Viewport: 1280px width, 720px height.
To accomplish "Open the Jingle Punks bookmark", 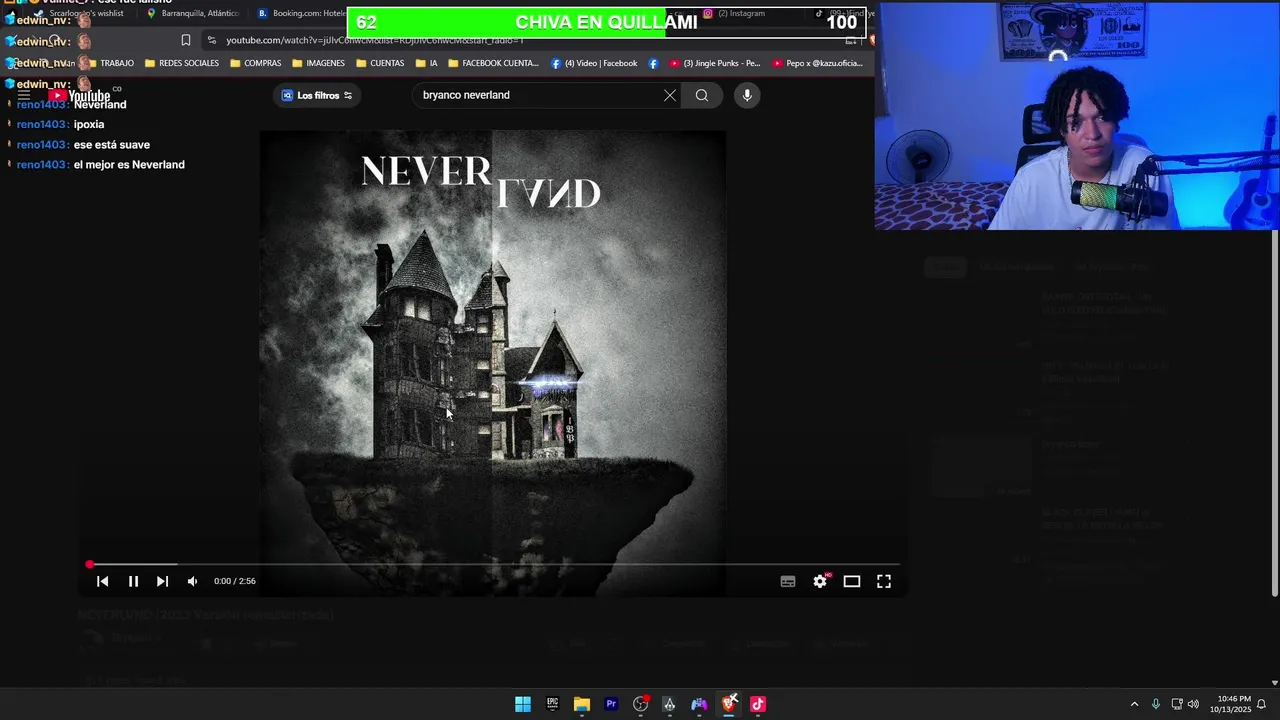I will coord(714,63).
